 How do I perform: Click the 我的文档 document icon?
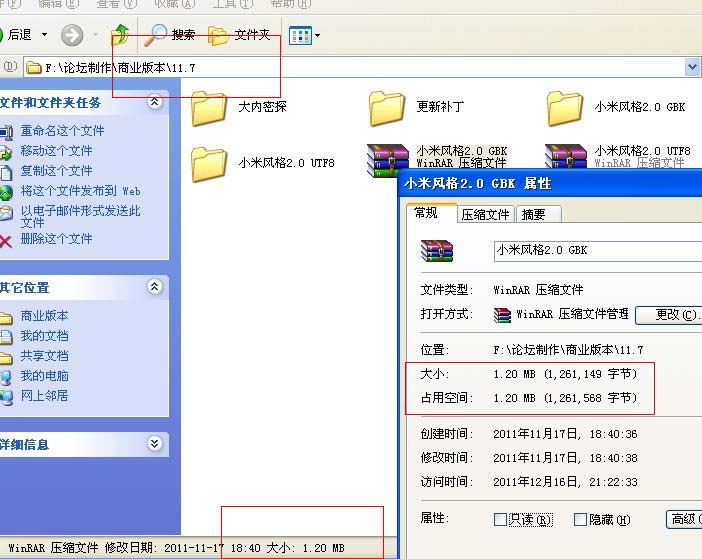click(x=6, y=337)
